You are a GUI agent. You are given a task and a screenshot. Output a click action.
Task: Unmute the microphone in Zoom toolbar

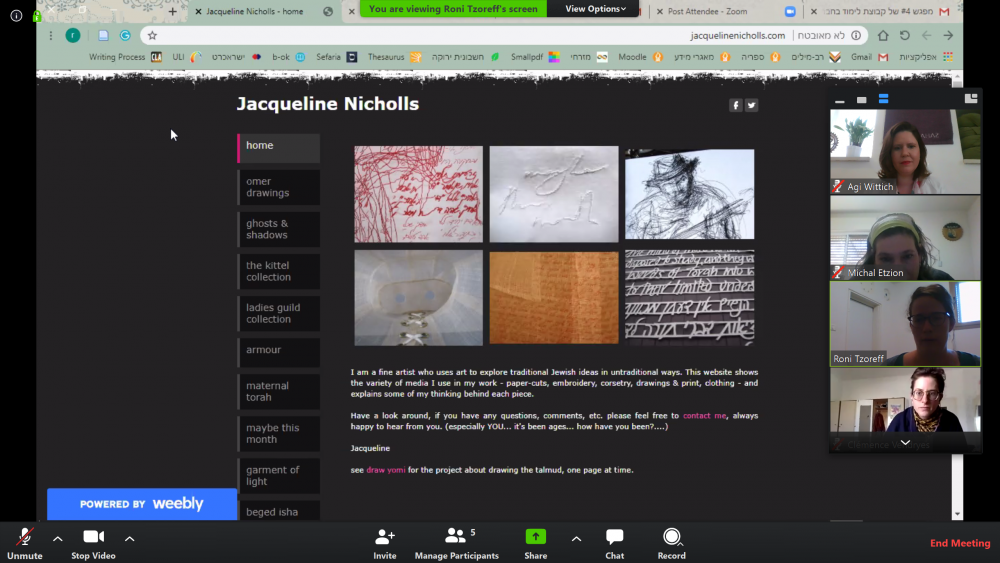24,544
